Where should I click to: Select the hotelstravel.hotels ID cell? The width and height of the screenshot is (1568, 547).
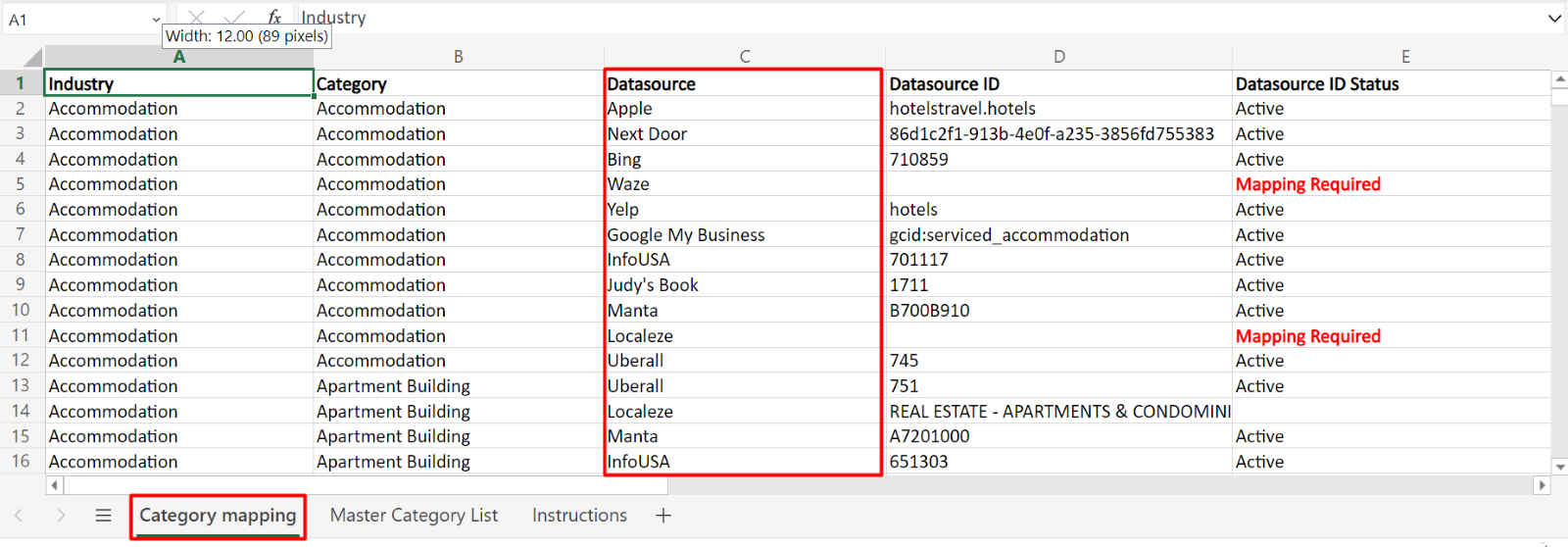(x=1058, y=109)
